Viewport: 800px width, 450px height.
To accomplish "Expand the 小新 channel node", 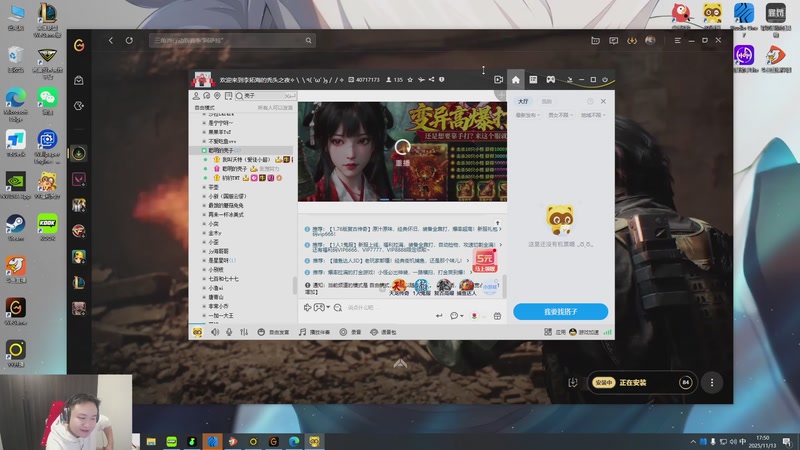I will [204, 196].
